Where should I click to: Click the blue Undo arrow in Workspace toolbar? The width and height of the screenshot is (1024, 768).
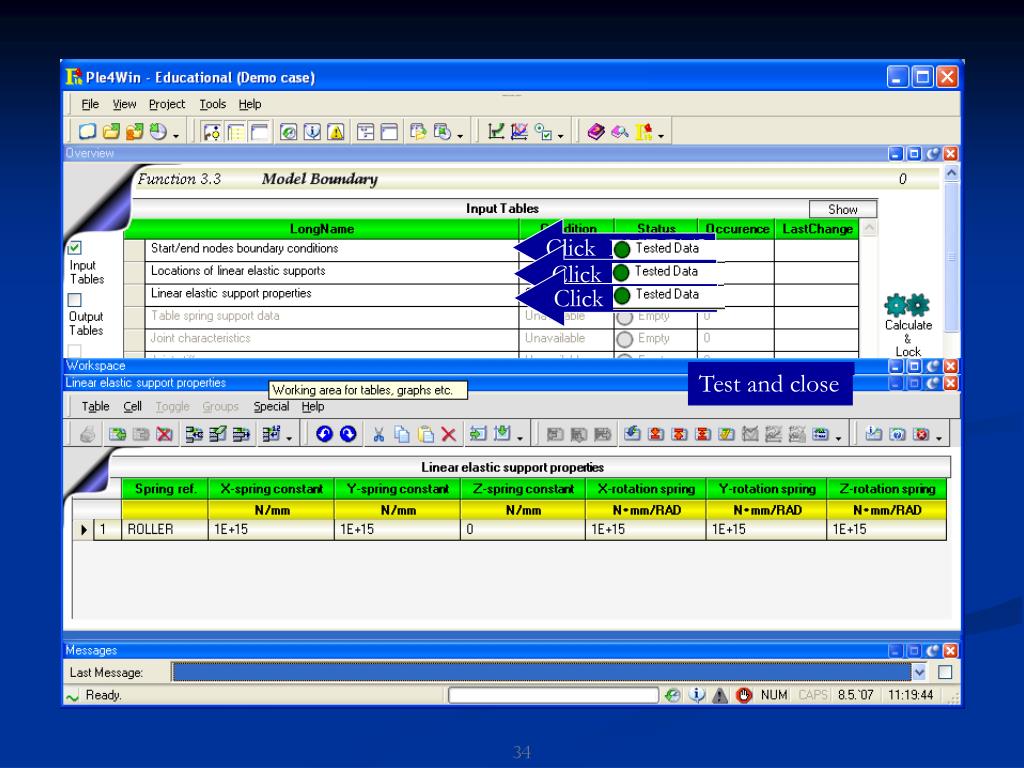324,434
